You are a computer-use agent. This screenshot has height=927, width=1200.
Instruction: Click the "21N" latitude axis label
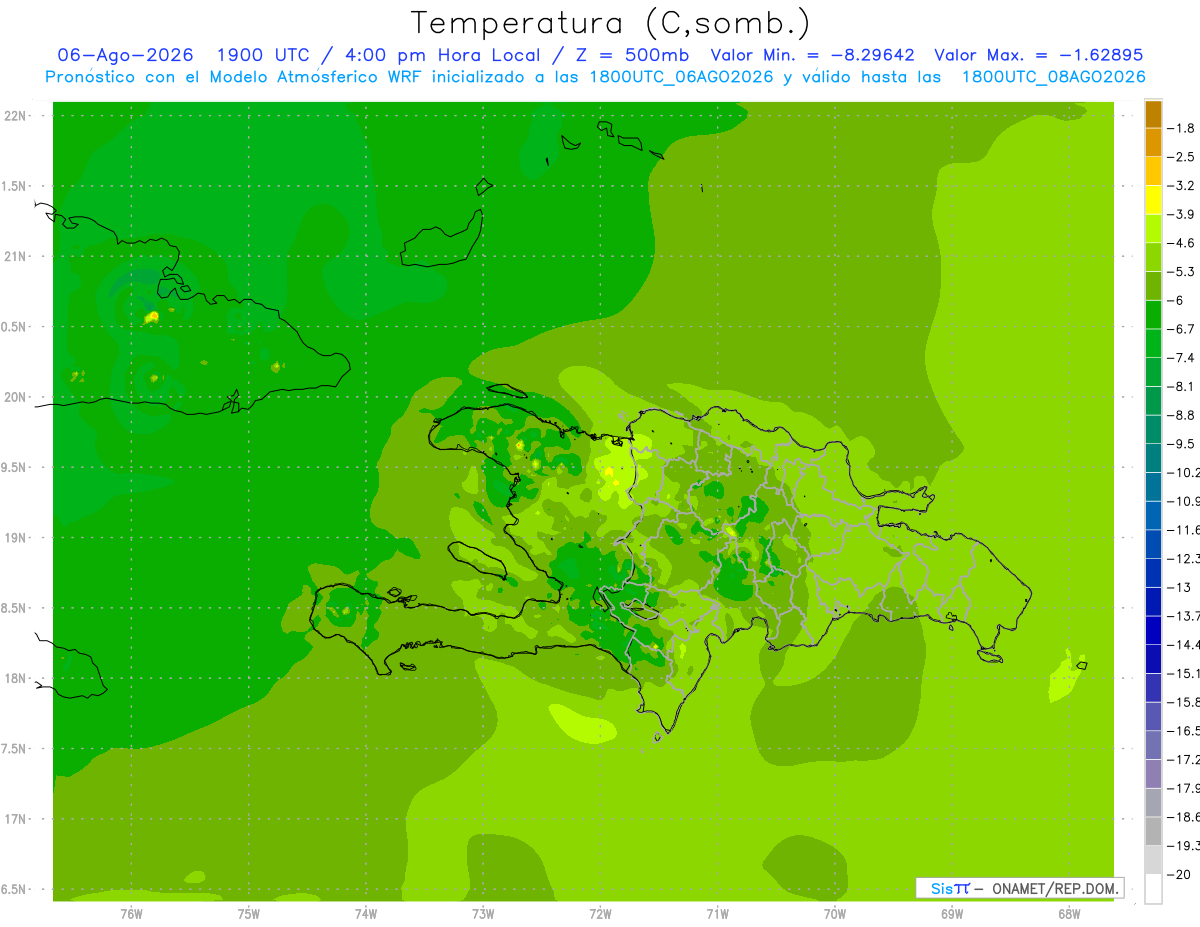[16, 257]
